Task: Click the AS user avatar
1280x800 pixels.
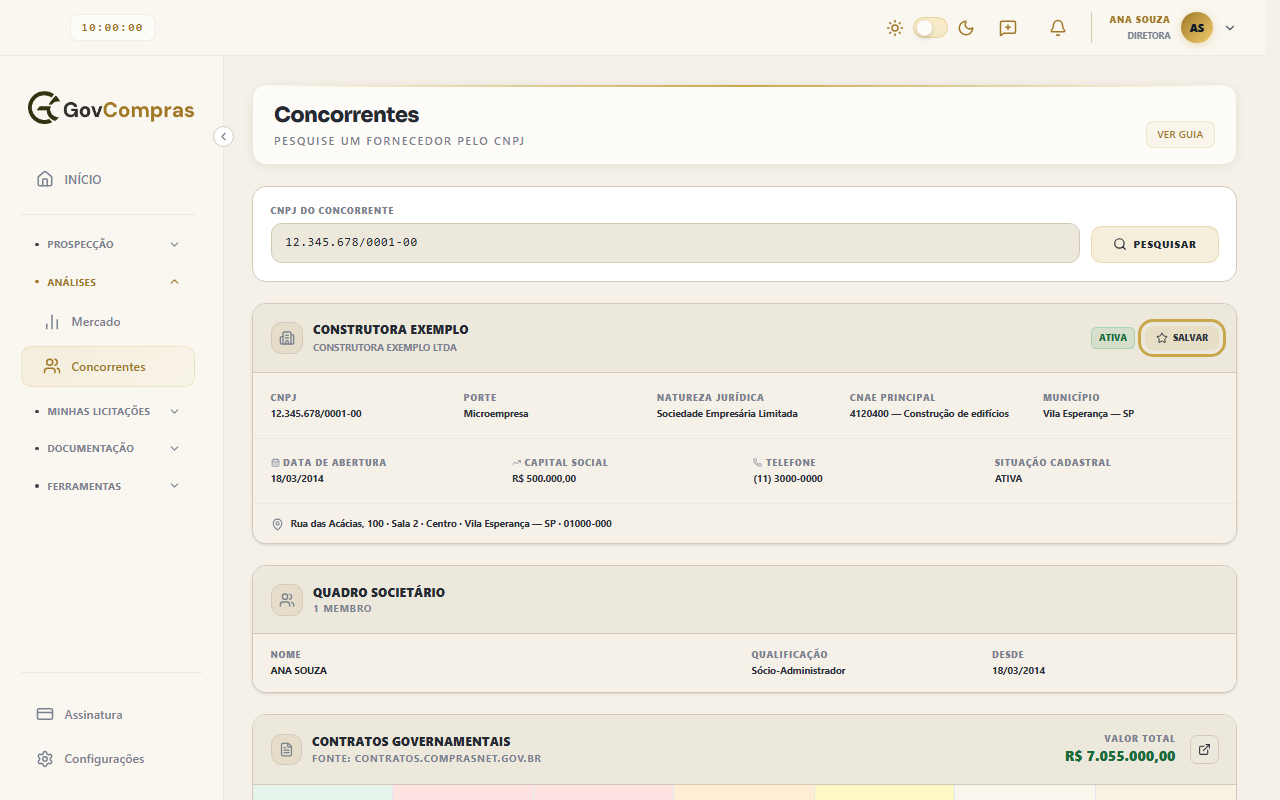Action: pos(1197,28)
